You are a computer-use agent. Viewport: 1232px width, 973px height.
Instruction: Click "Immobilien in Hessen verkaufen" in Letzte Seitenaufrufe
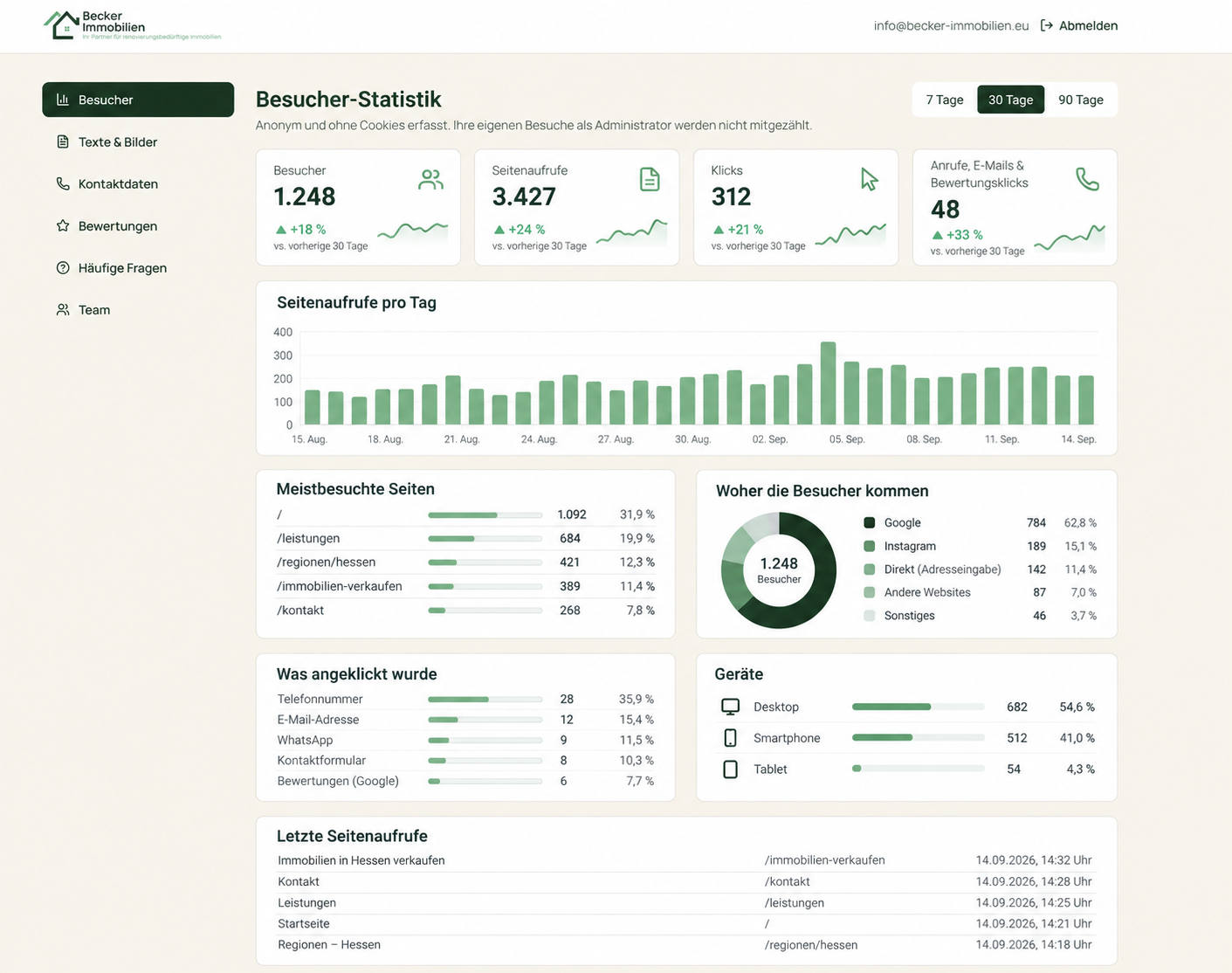361,860
